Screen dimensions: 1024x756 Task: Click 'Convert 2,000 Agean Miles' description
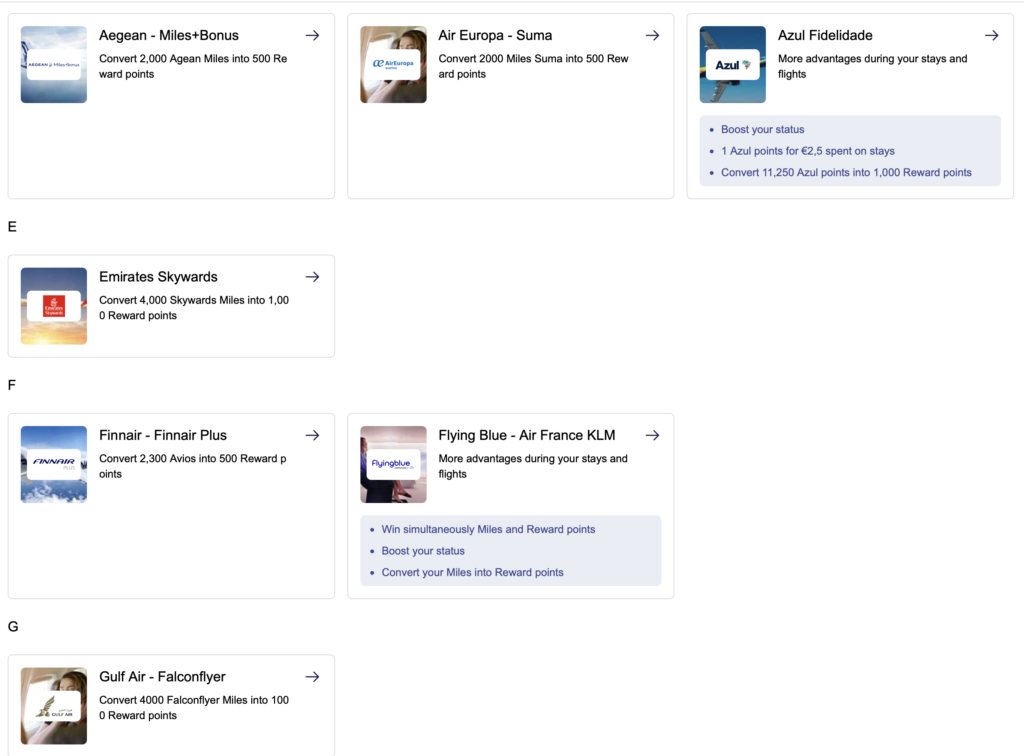(x=193, y=67)
